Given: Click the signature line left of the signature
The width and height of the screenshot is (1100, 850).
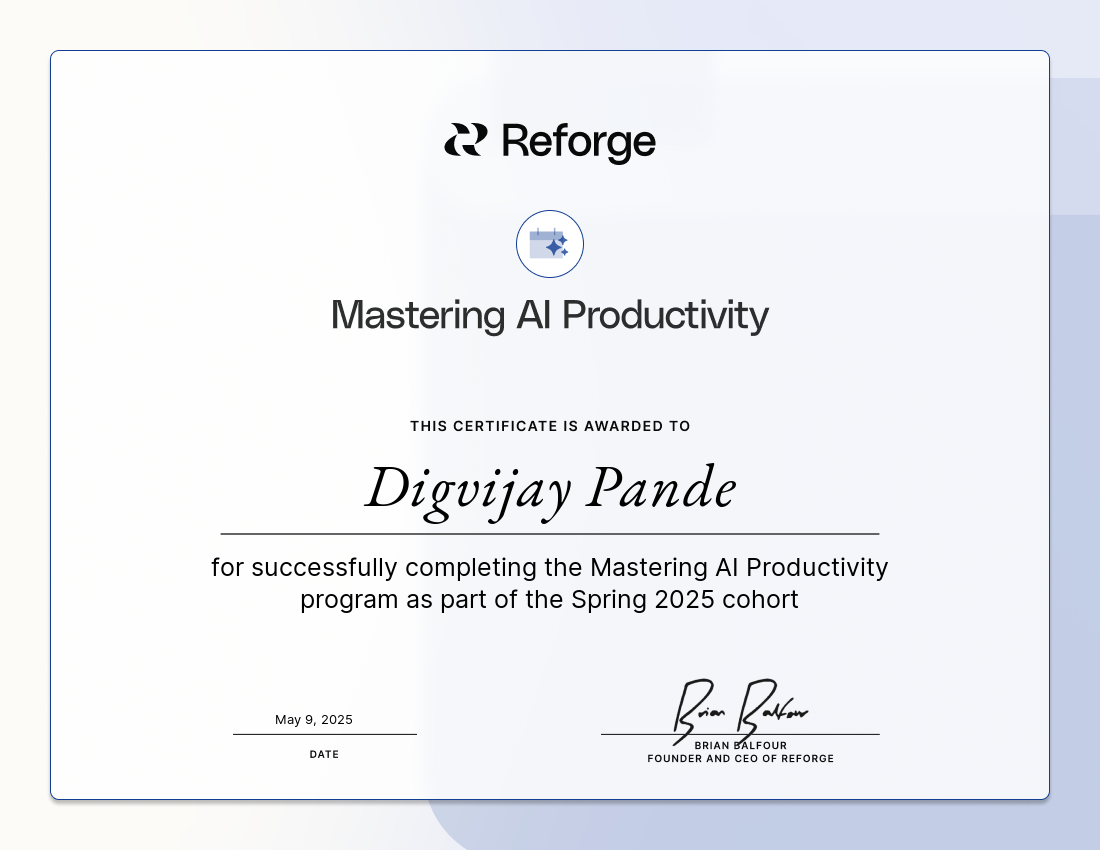Looking at the screenshot, I should tap(635, 734).
